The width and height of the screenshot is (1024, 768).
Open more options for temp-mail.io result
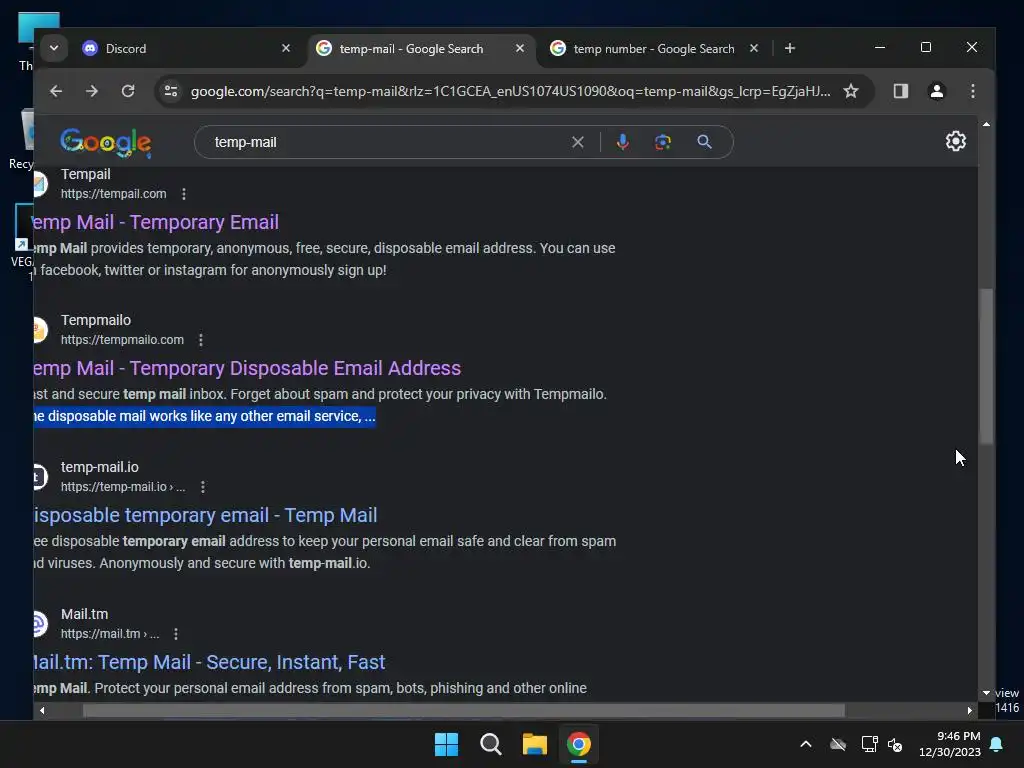[202, 487]
